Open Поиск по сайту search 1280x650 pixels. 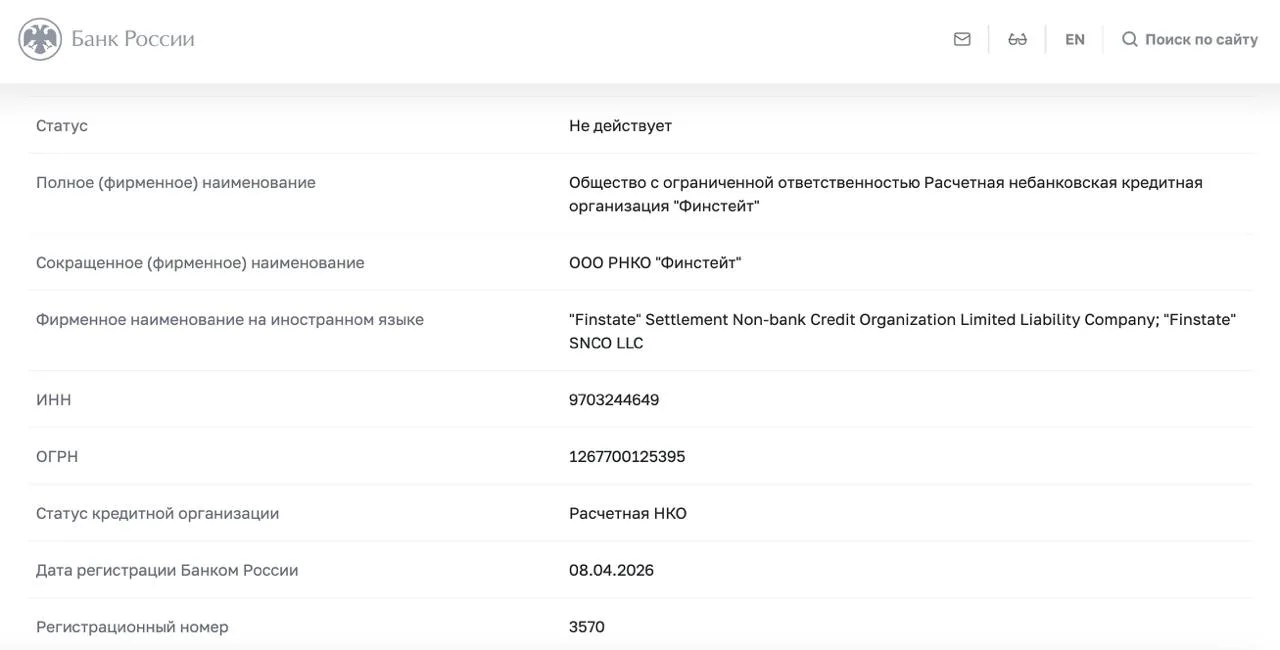pyautogui.click(x=1201, y=39)
